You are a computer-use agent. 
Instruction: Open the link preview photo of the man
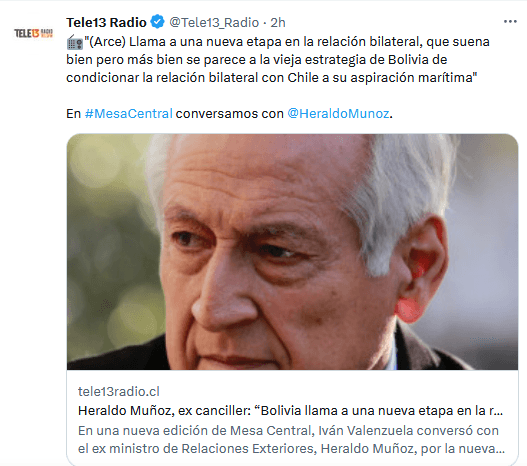coord(292,252)
